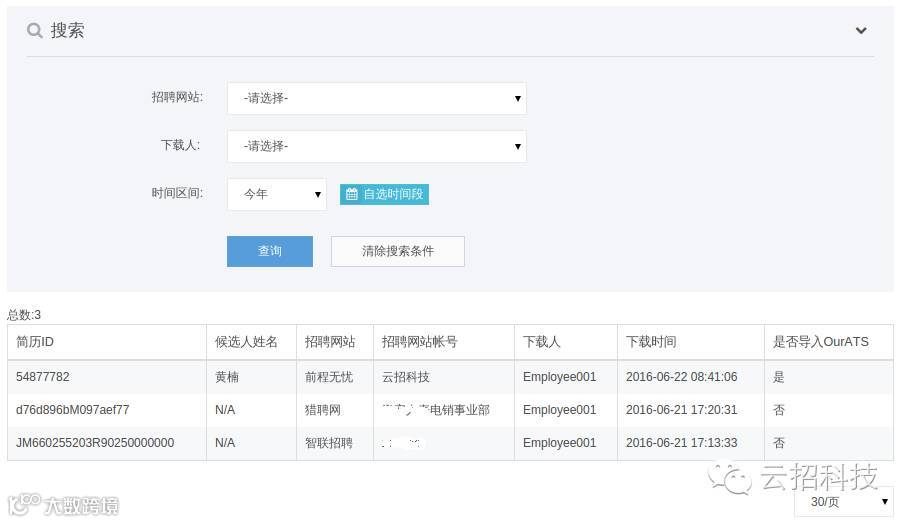
Task: Click the 总数:3 total count text
Action: pos(24,315)
